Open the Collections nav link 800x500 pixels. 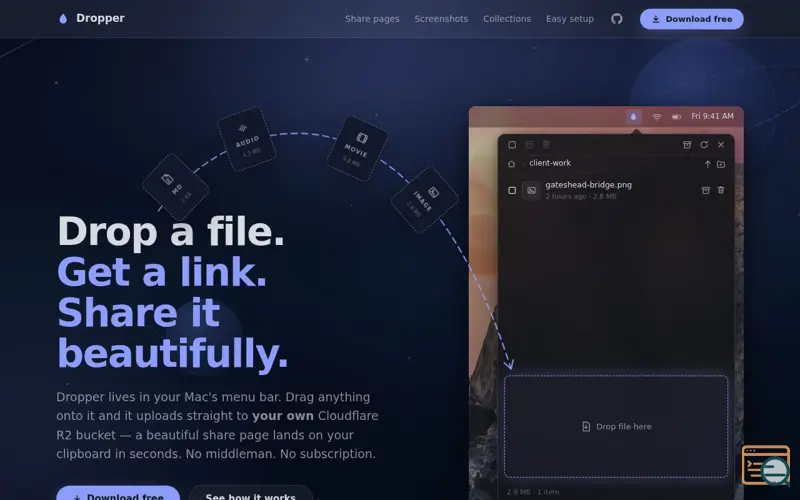pyautogui.click(x=507, y=19)
